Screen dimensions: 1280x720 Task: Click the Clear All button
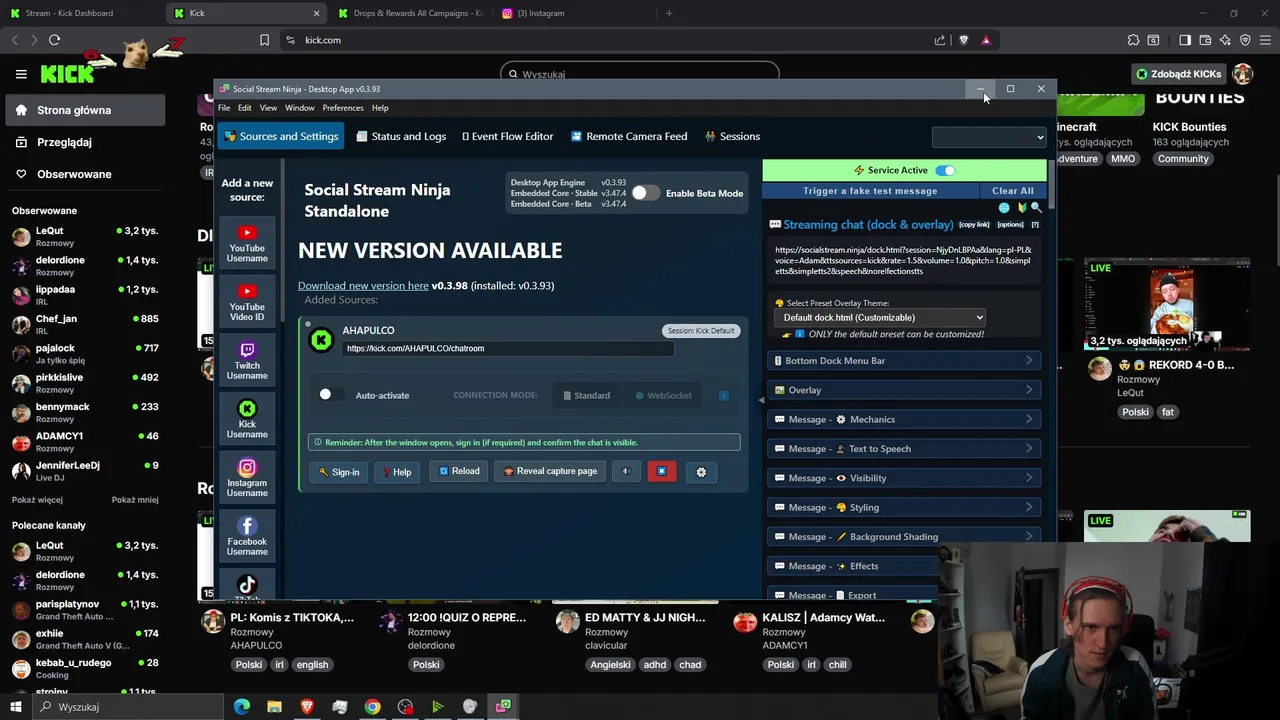[1013, 191]
